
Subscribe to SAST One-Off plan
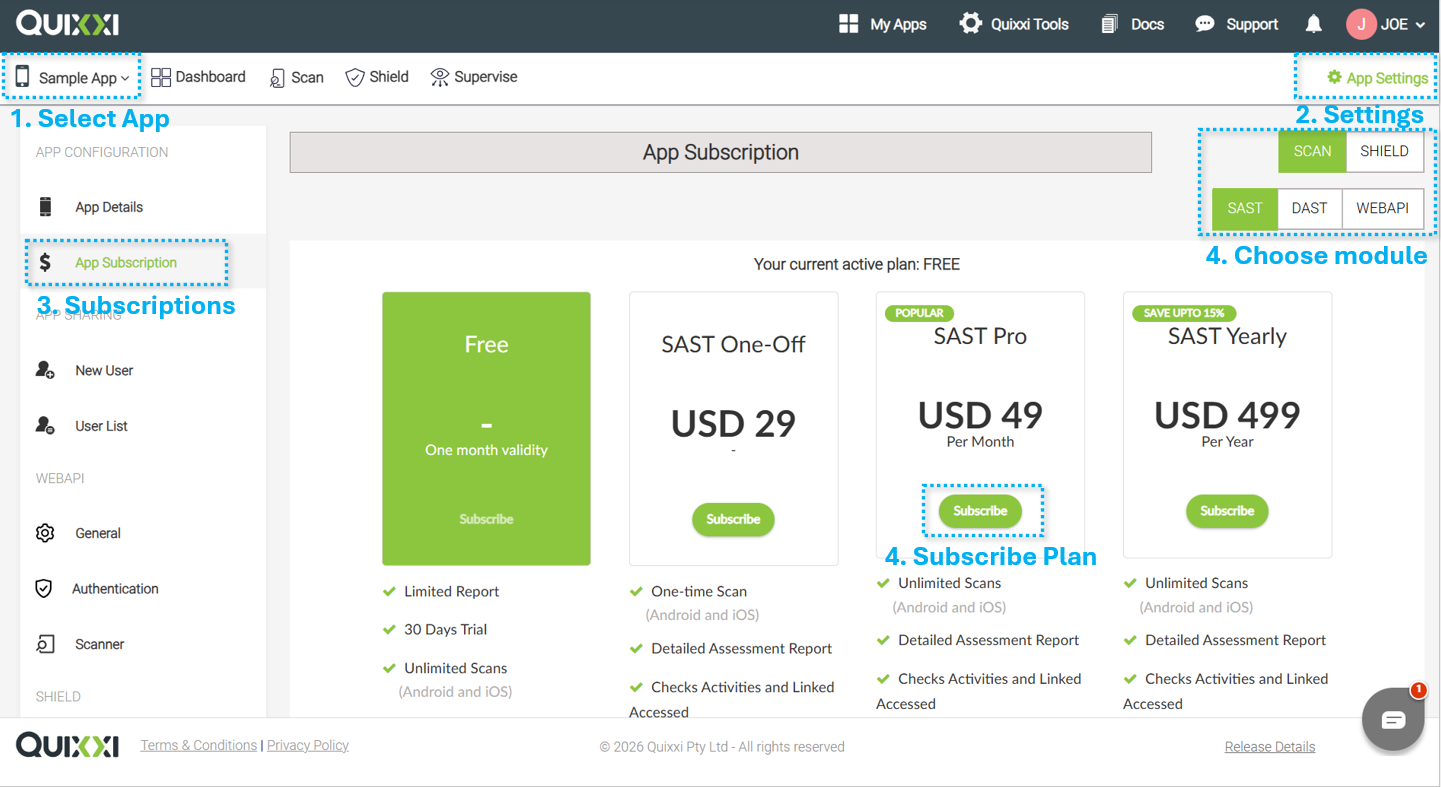pos(733,519)
